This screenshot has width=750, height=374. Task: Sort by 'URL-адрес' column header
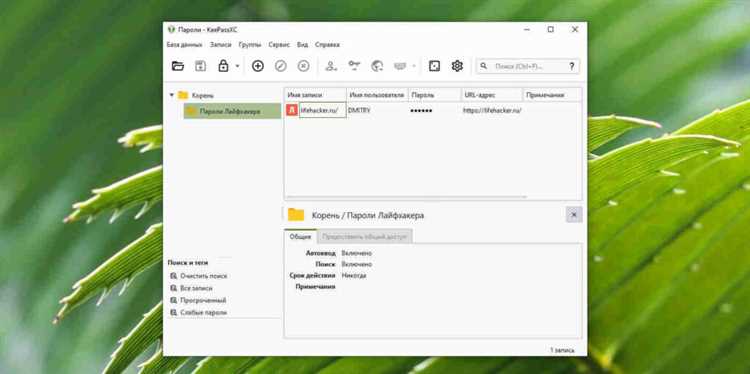coord(492,95)
